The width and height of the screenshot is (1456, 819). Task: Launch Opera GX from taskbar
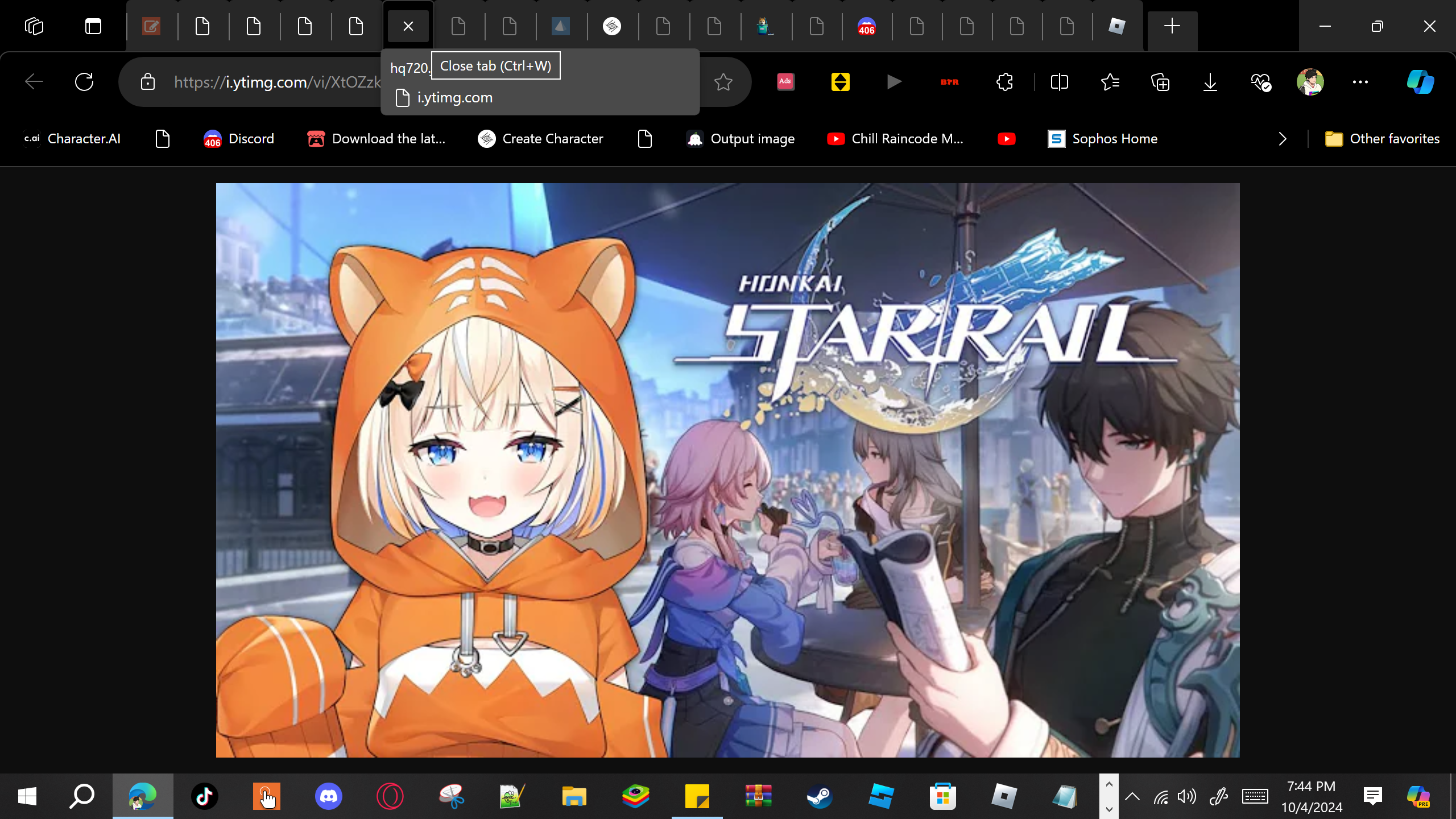[390, 796]
